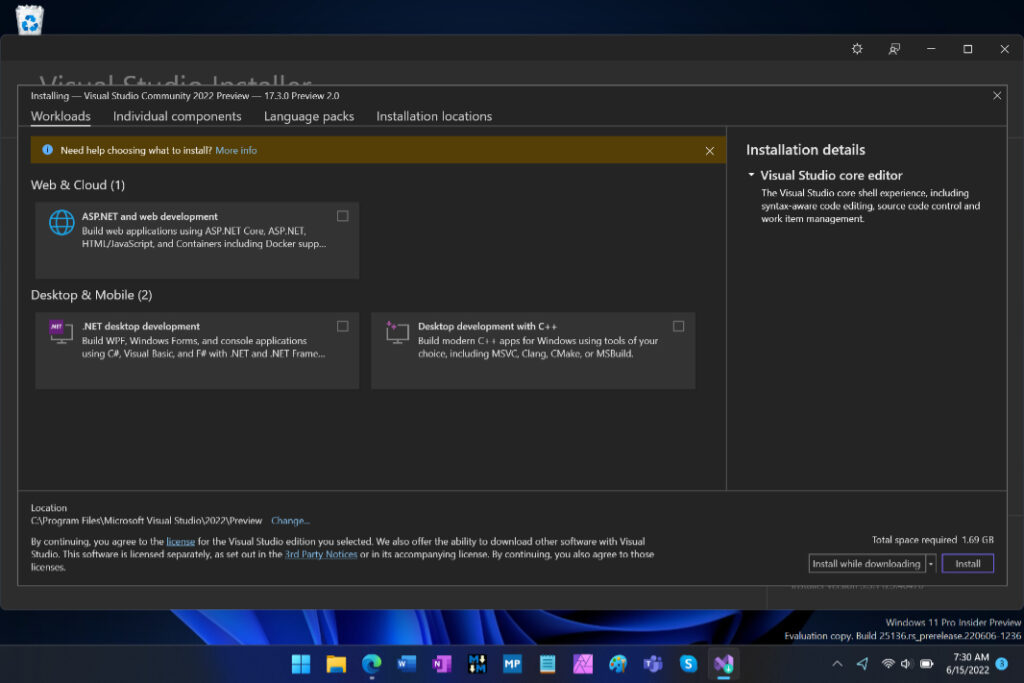Check .NET desktop development workload
This screenshot has width=1024, height=683.
pos(343,326)
